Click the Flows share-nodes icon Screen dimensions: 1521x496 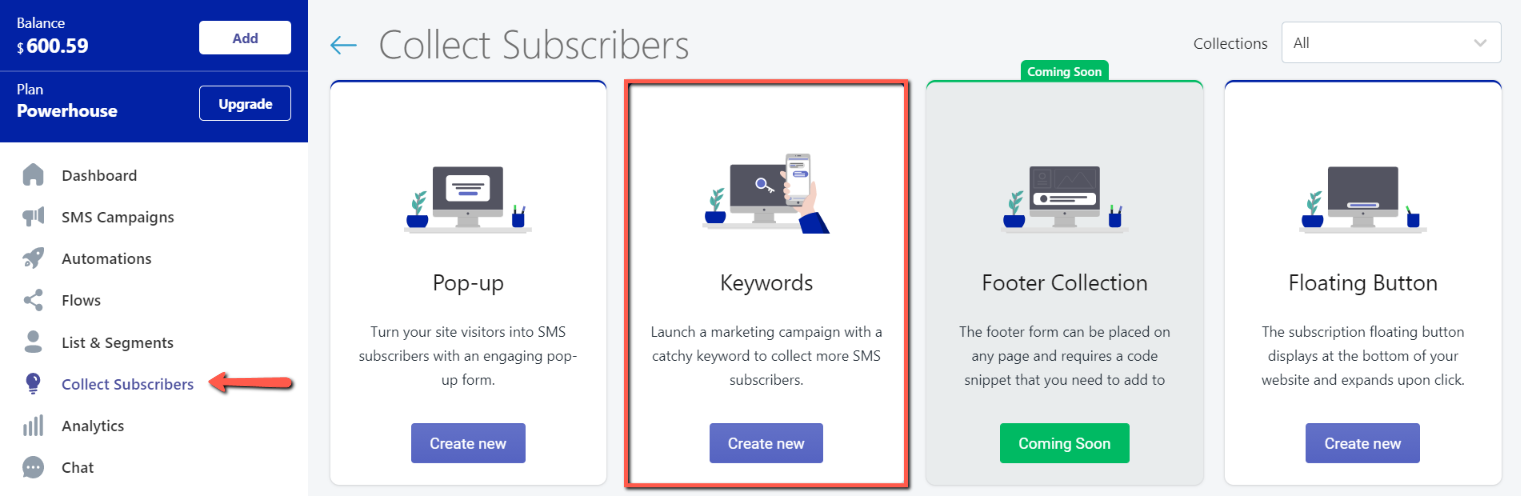click(33, 300)
